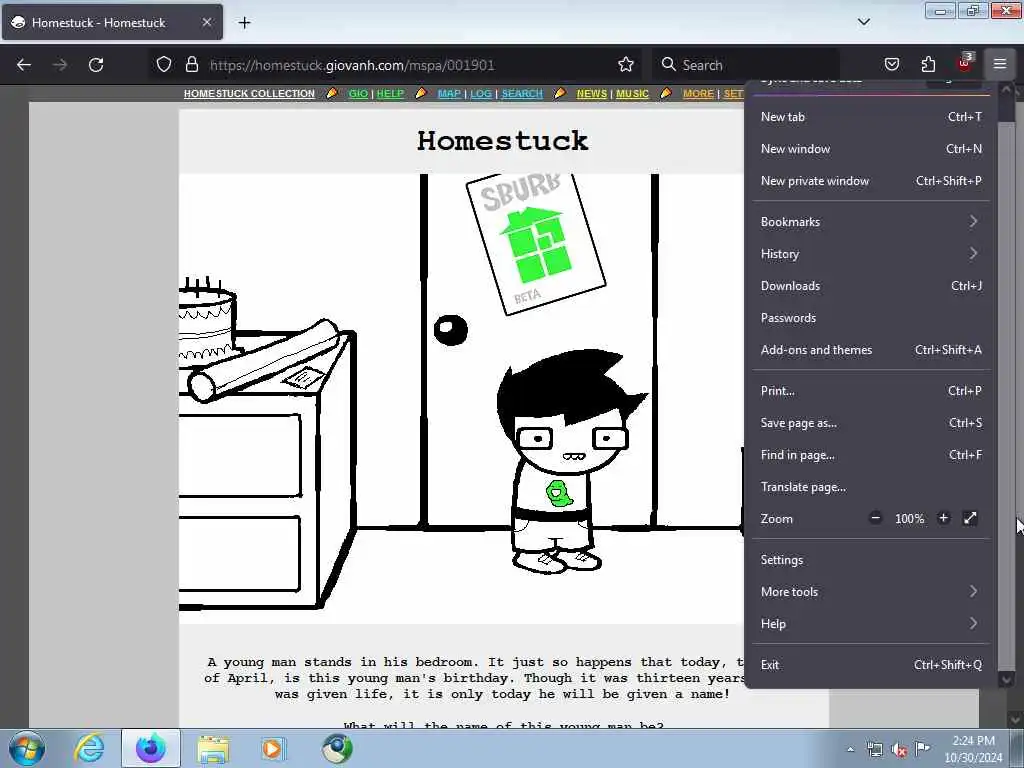This screenshot has height=768, width=1024.
Task: Click the menu panel scrollbar up arrow
Action: 1006,89
